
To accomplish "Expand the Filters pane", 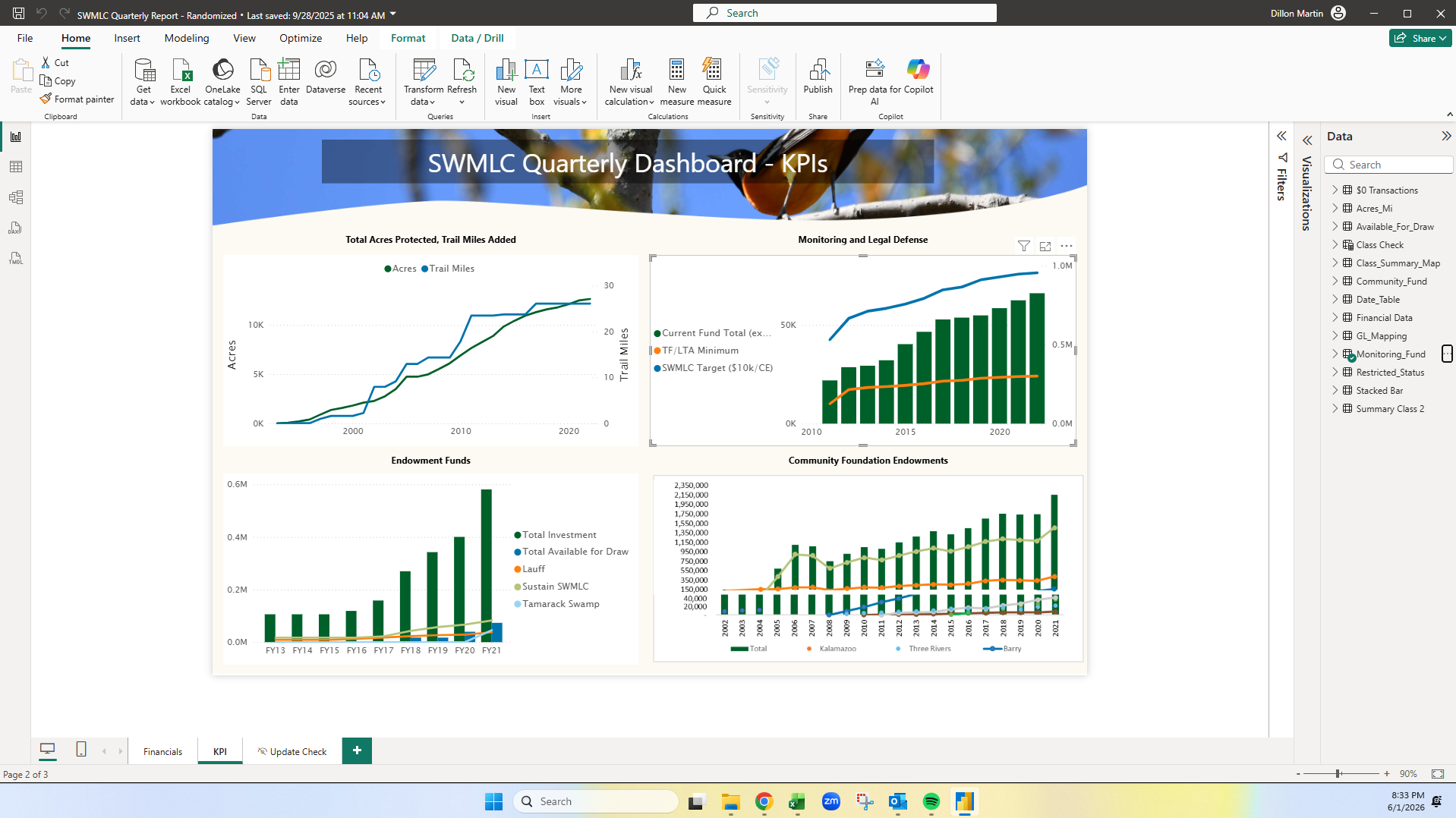I will tap(1281, 137).
